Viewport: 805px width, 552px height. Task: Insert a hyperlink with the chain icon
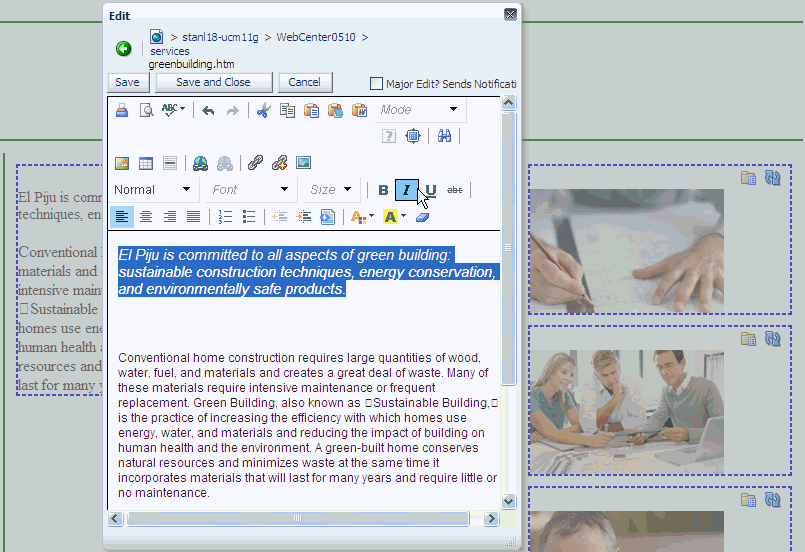(255, 163)
